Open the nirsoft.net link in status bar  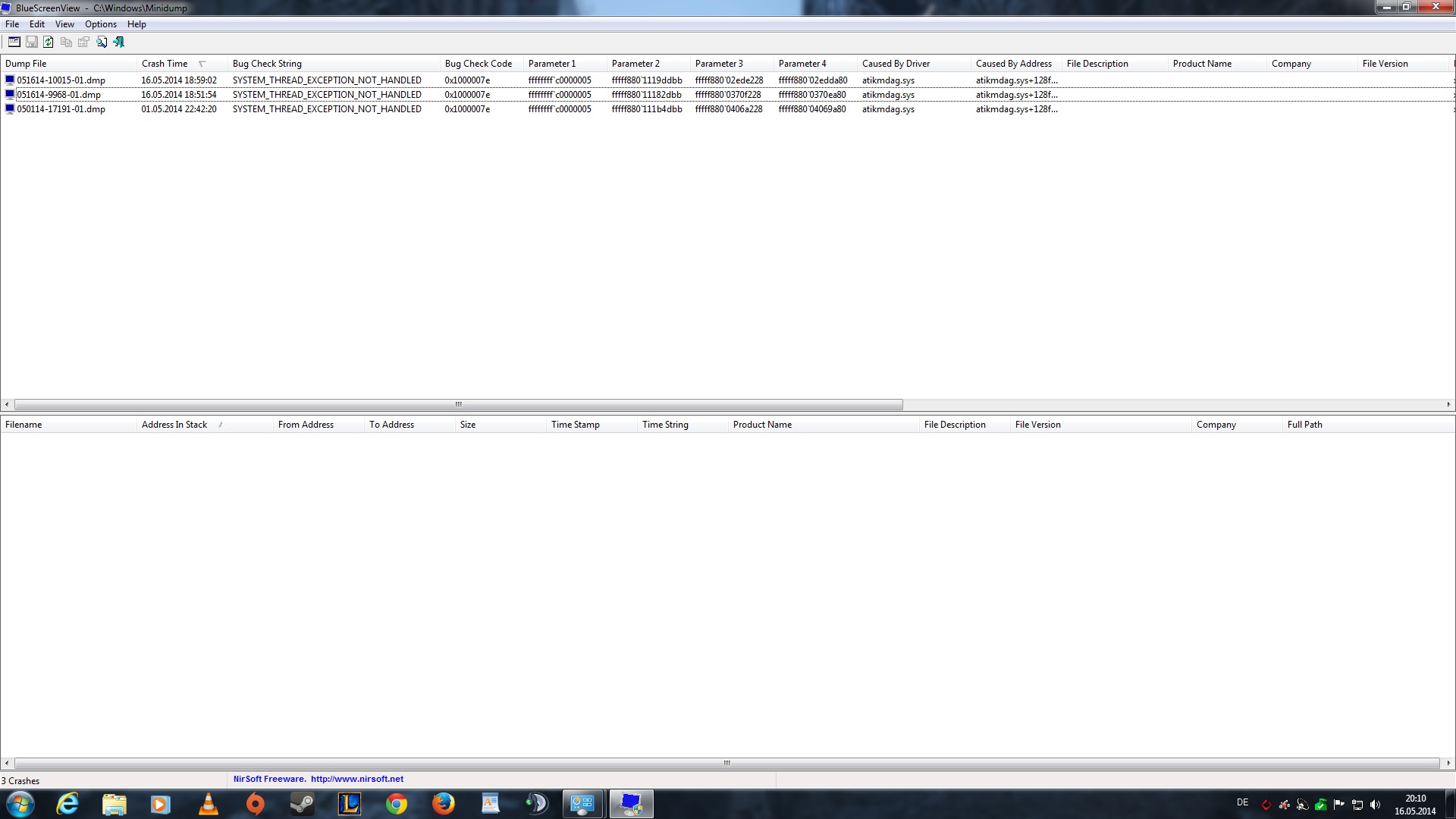click(356, 779)
